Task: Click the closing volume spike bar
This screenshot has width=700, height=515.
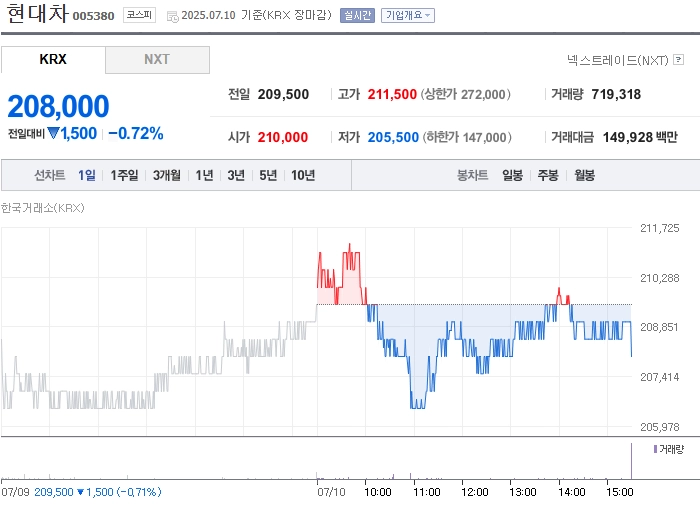Action: point(631,461)
